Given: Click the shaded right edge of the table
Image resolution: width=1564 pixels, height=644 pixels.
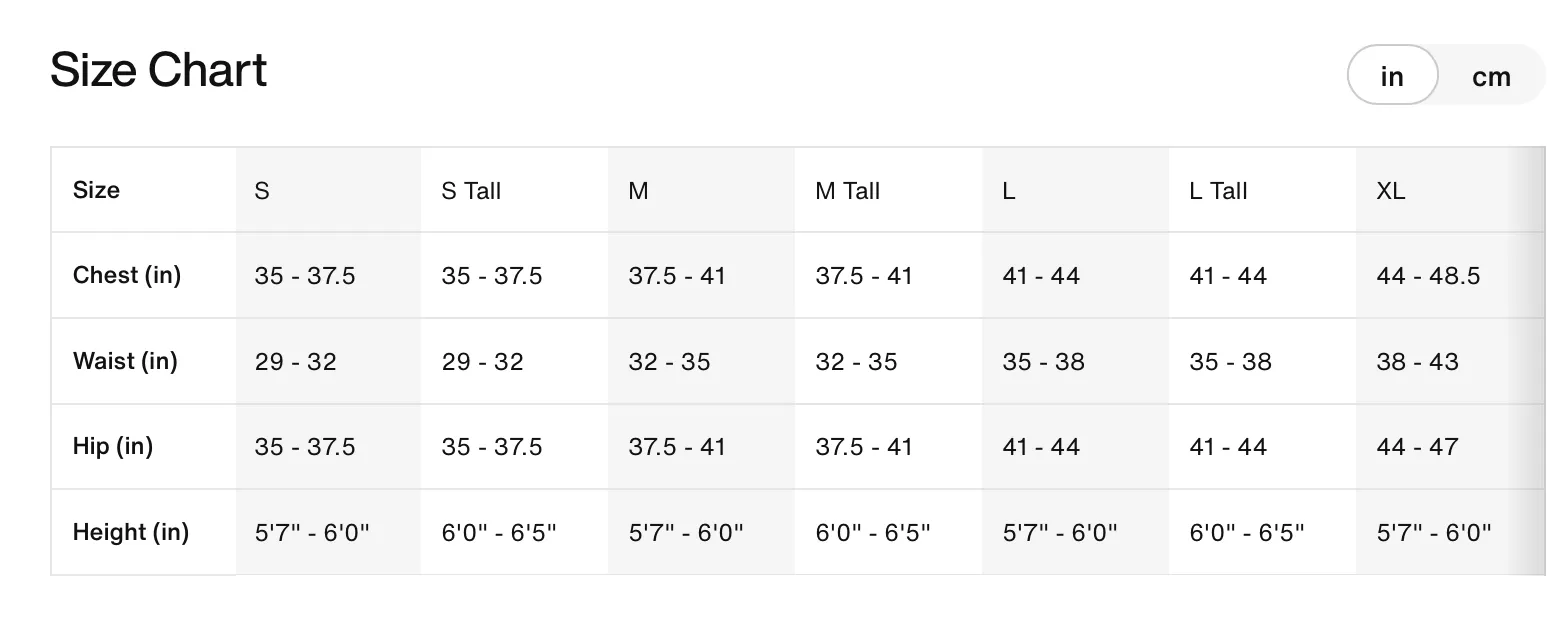Looking at the screenshot, I should coord(1526,361).
